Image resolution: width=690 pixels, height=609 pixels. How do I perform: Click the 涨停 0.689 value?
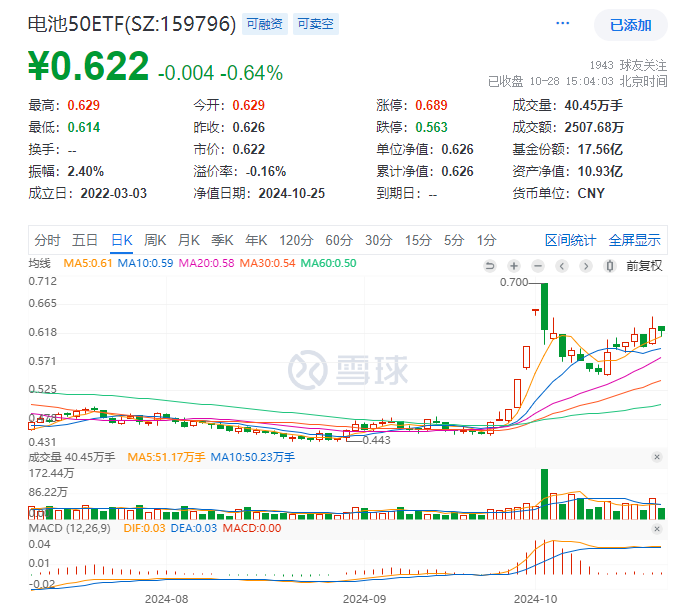pos(431,105)
